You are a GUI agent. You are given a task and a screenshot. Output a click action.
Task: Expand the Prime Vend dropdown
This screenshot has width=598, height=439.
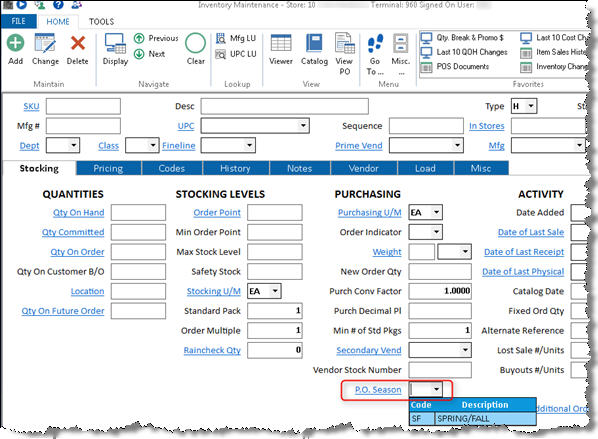(457, 145)
